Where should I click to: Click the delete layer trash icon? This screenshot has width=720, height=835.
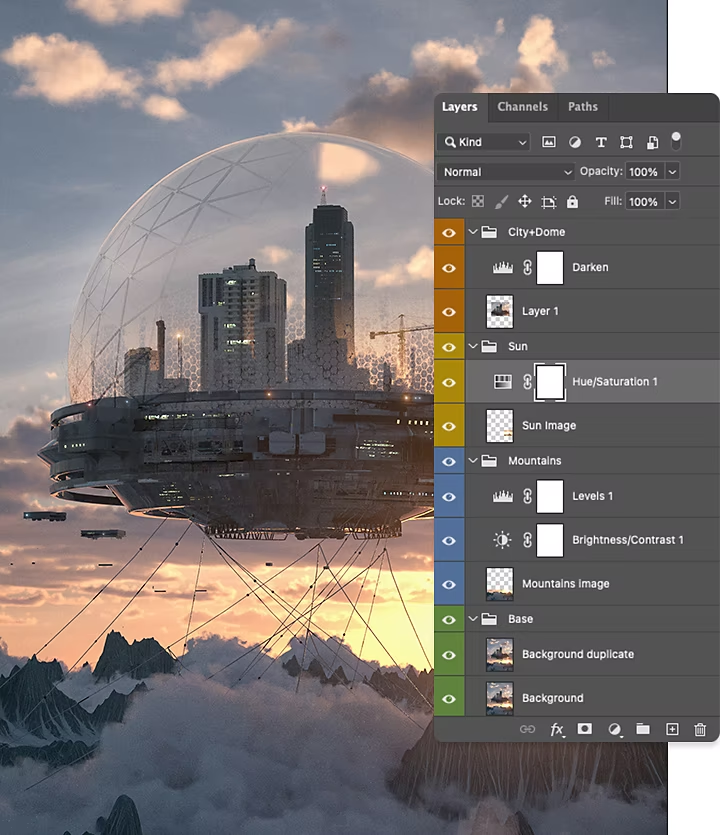700,729
